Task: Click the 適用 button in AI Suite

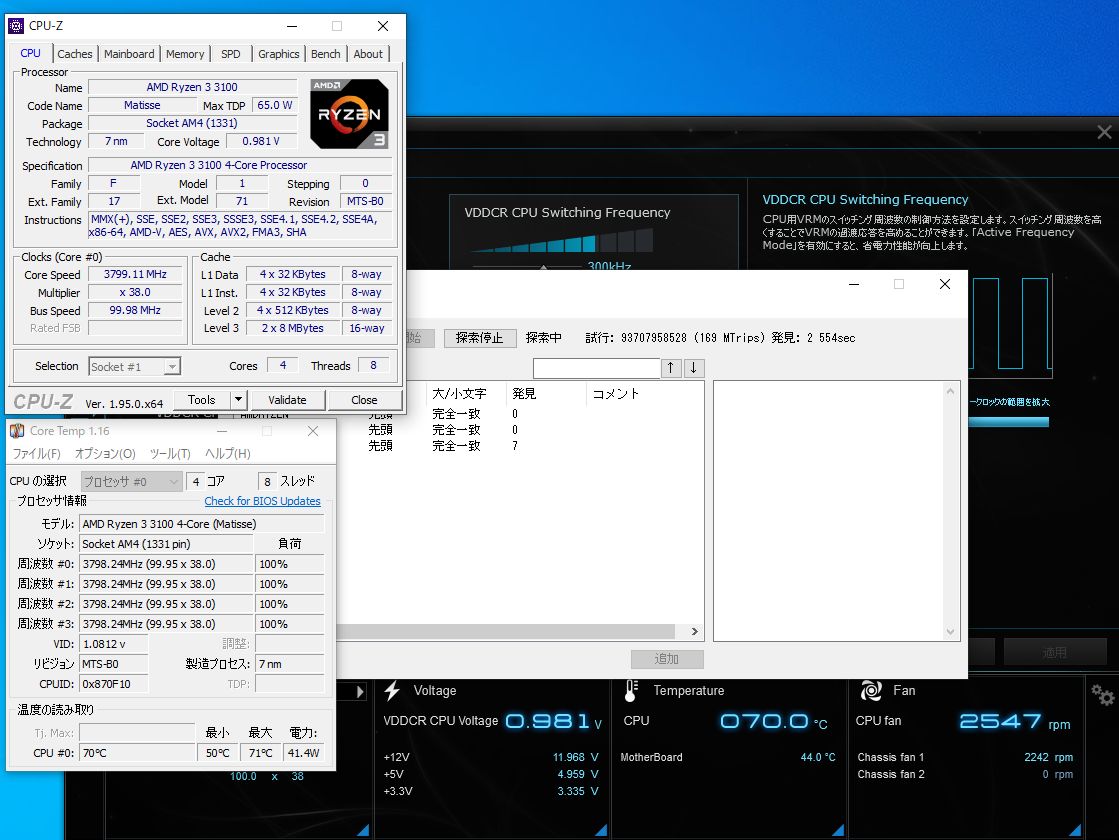Action: tap(1054, 652)
